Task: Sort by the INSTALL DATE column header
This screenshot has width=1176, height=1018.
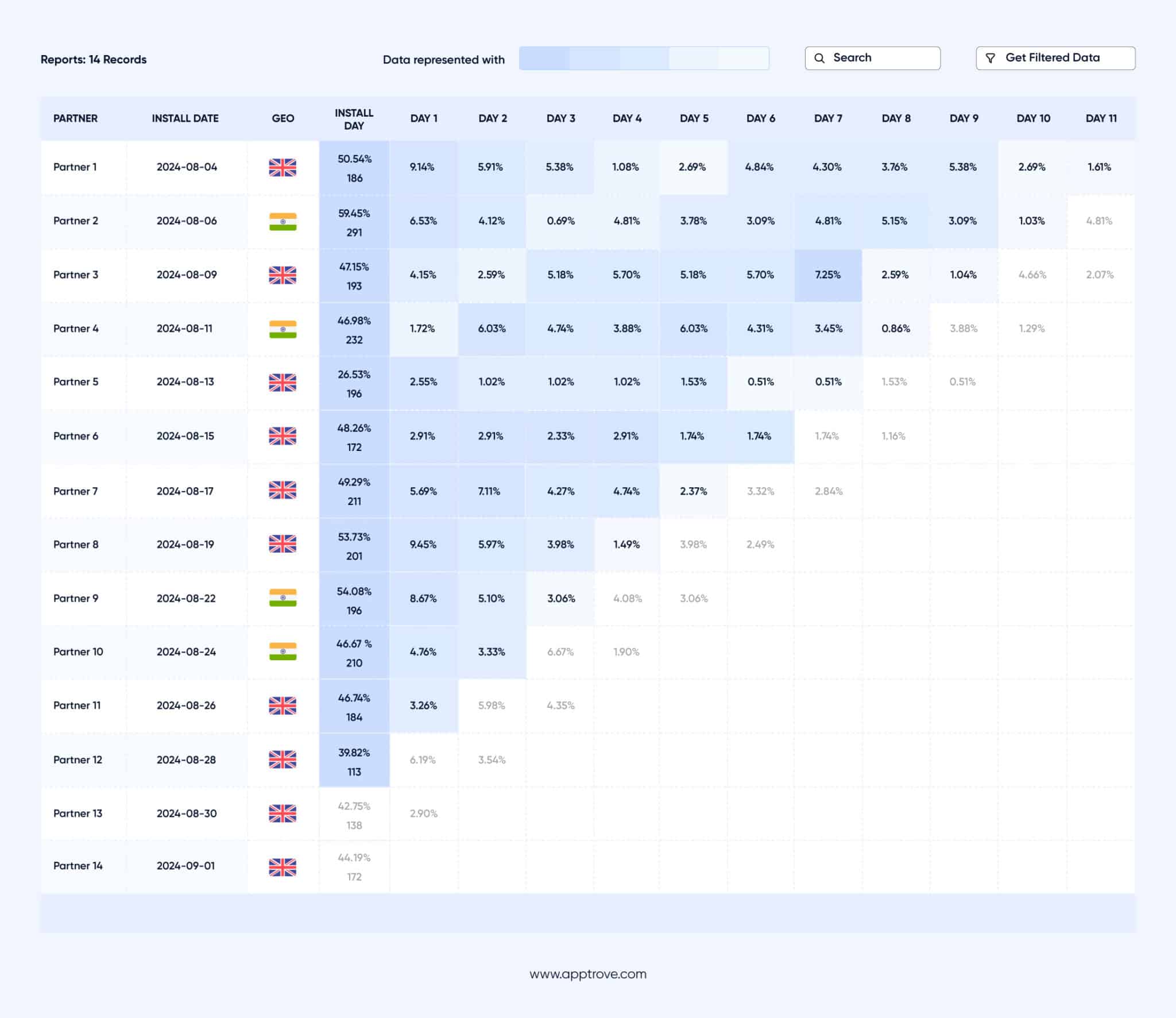Action: (185, 118)
